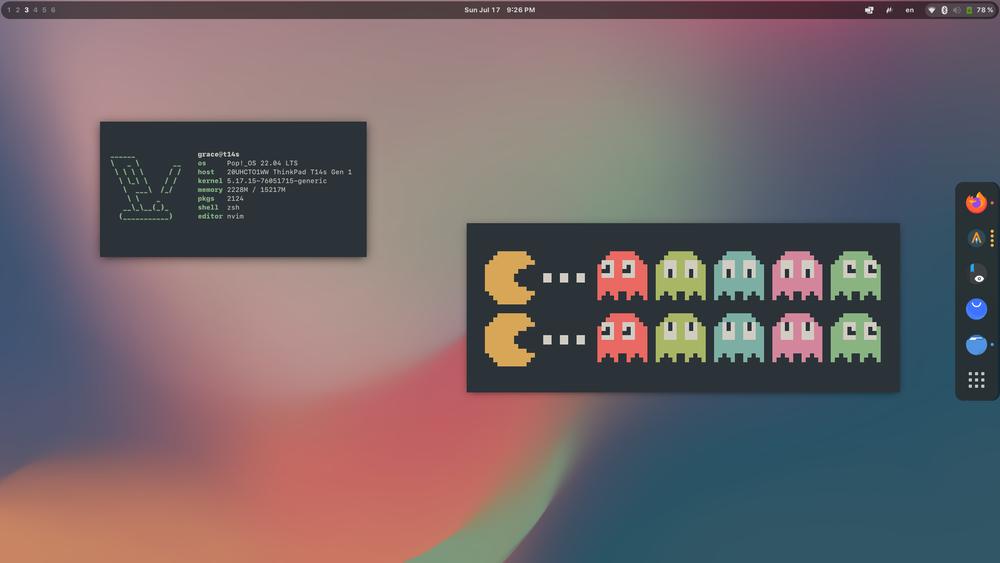Click the green battery icon
Viewport: 1000px width, 563px height.
coord(969,10)
